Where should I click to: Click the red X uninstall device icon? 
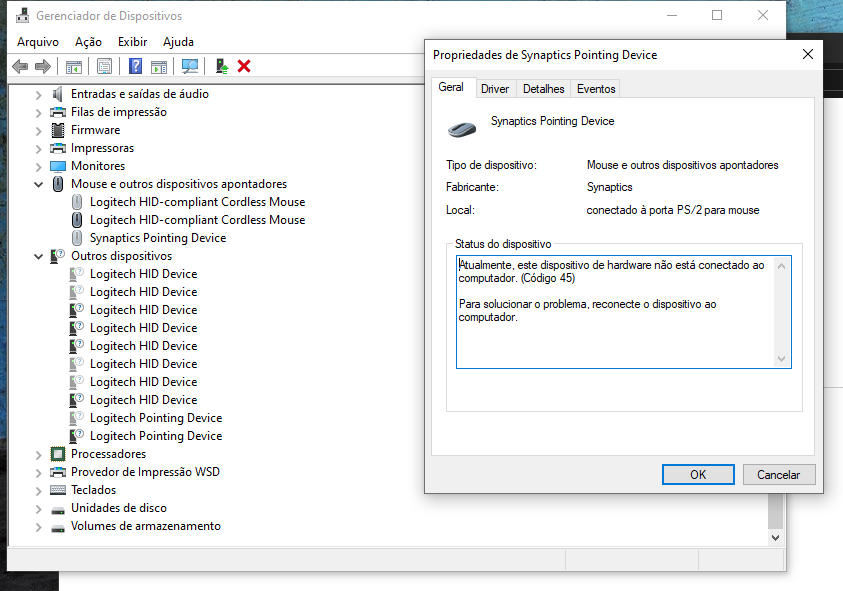click(244, 66)
